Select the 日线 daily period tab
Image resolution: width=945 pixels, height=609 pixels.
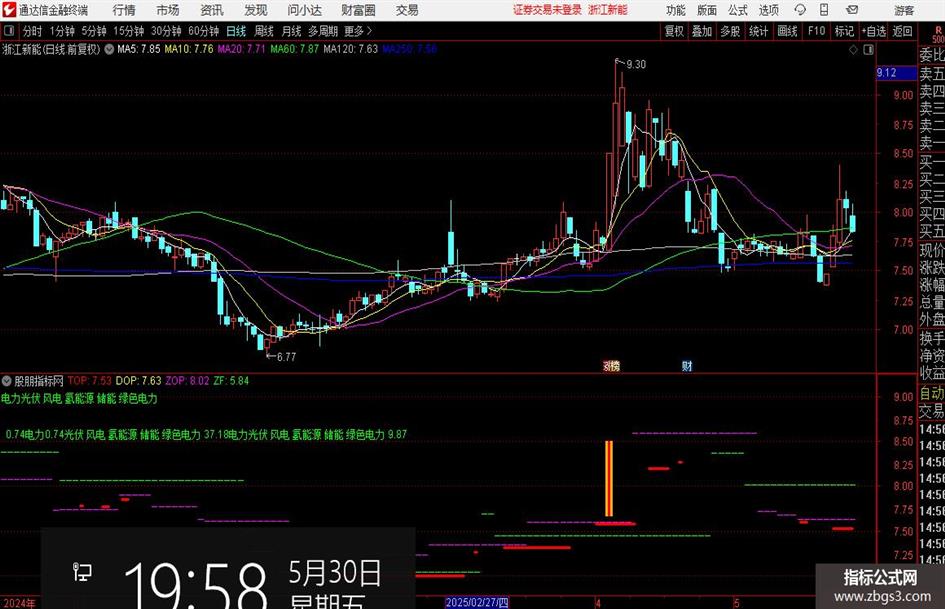pyautogui.click(x=236, y=31)
